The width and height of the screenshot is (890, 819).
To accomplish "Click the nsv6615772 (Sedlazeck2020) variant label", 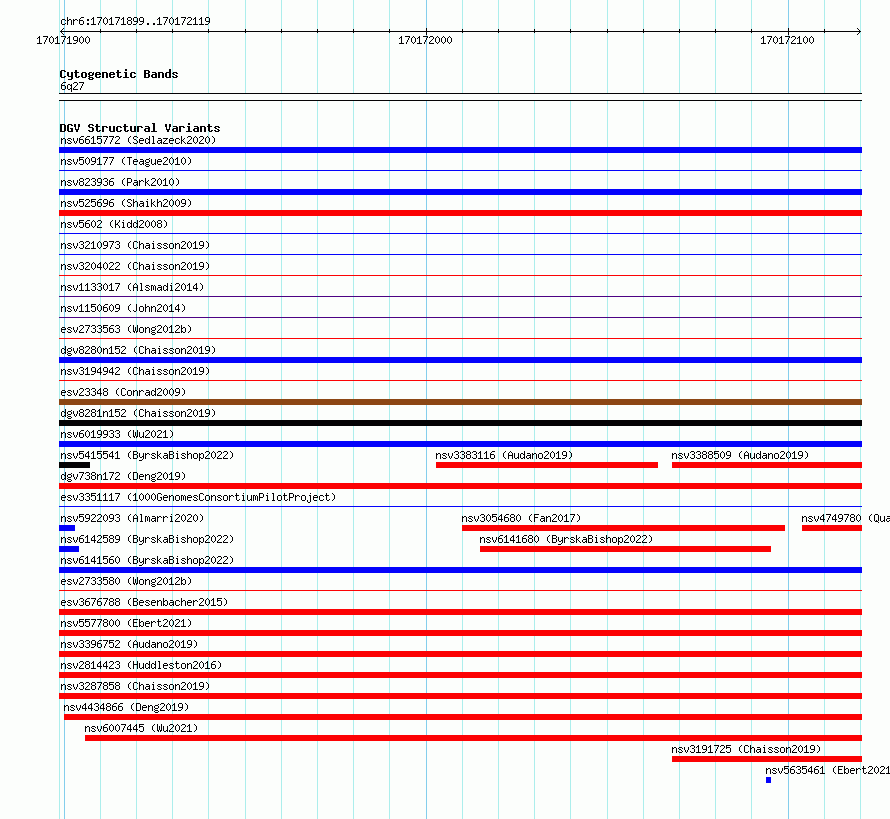I will point(138,140).
